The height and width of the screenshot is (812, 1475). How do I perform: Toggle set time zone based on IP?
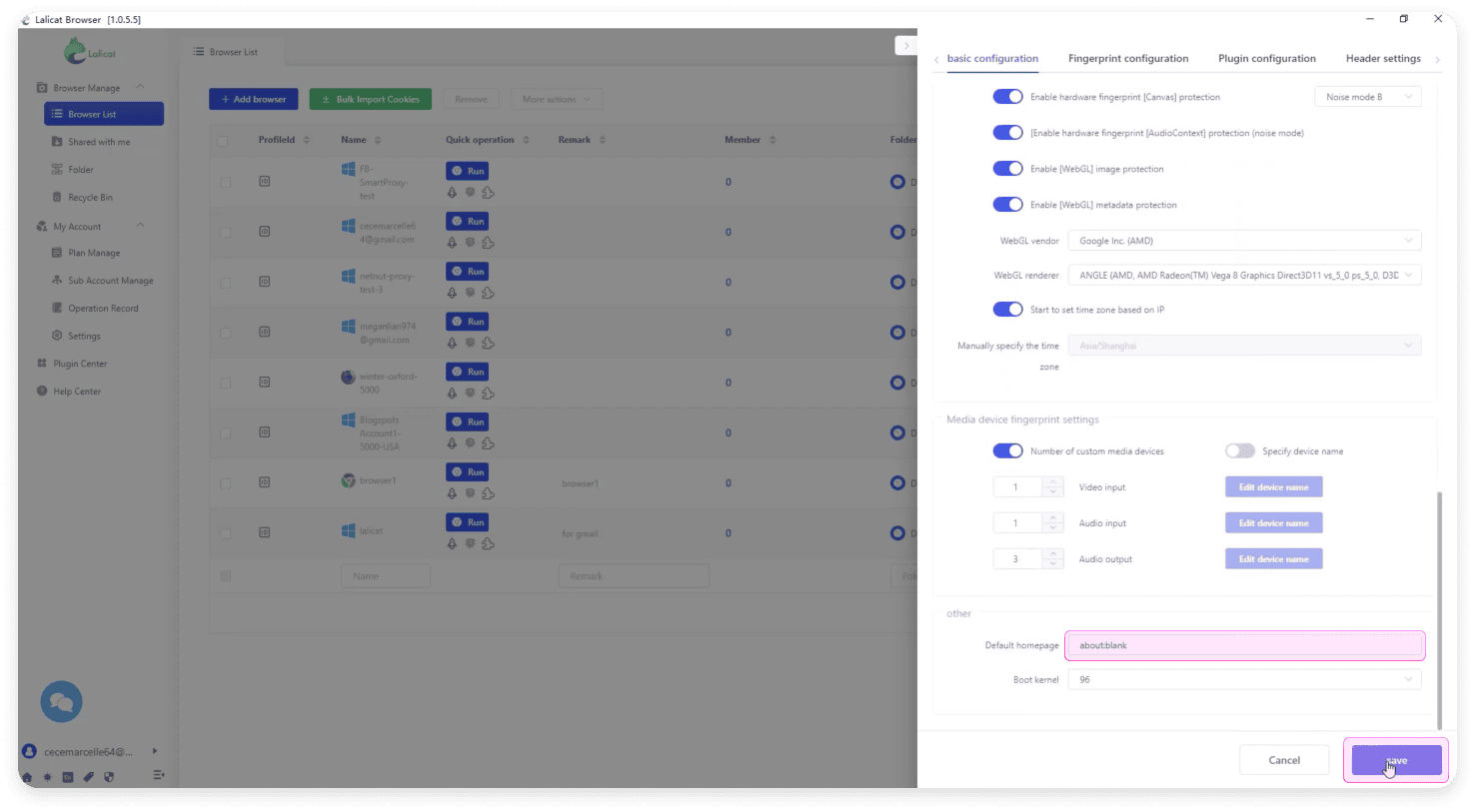[1007, 310]
